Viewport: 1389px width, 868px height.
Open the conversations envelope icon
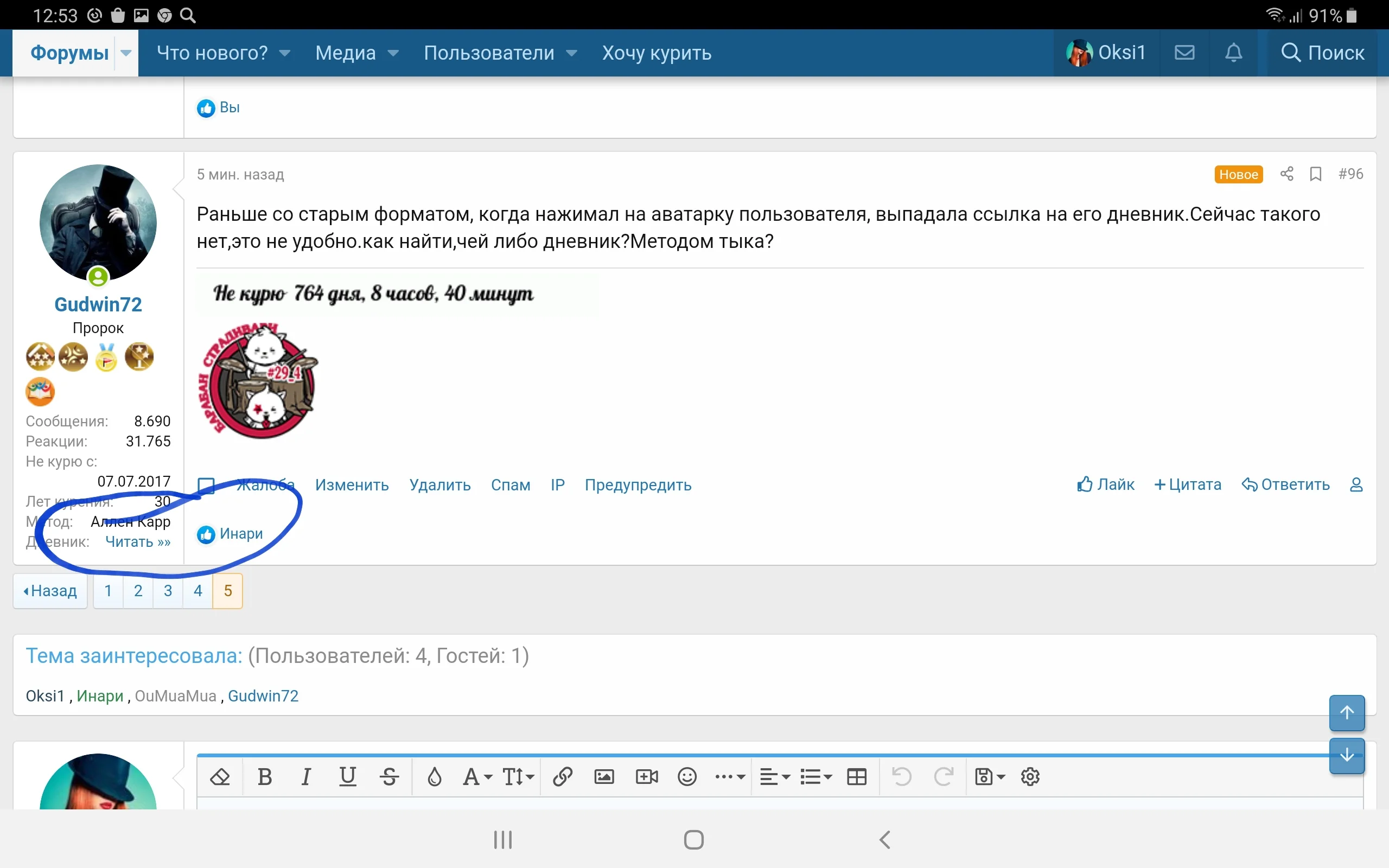click(1185, 52)
